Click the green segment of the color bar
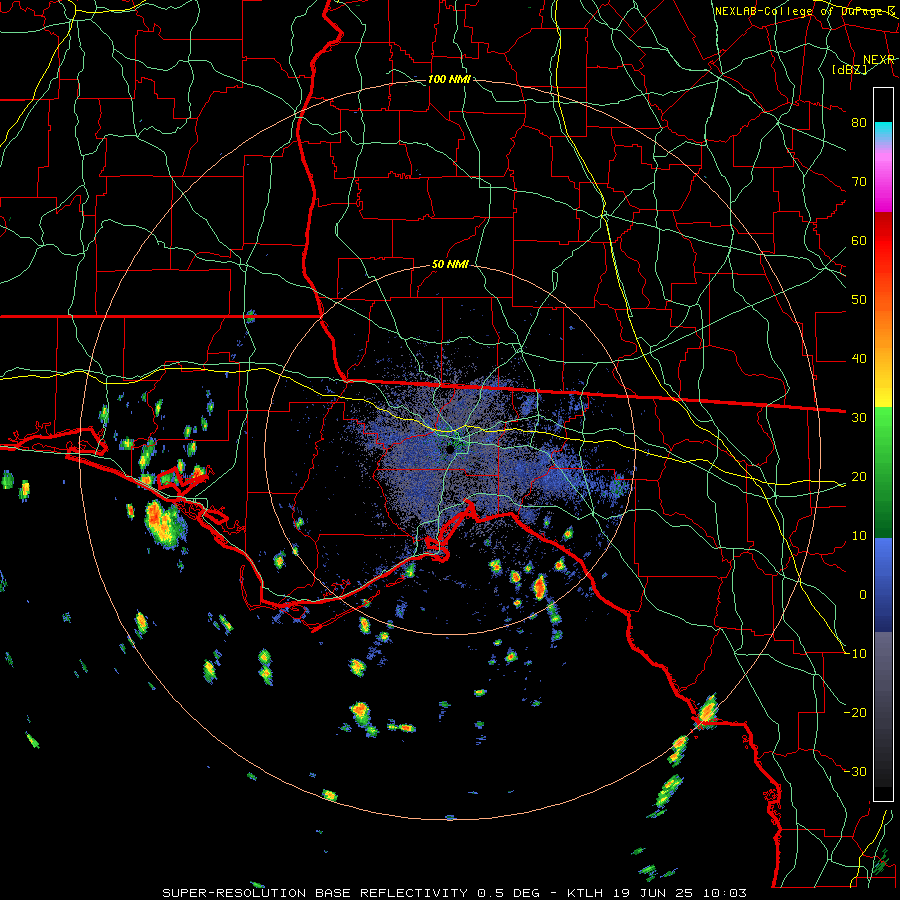900x900 pixels. pyautogui.click(x=883, y=472)
